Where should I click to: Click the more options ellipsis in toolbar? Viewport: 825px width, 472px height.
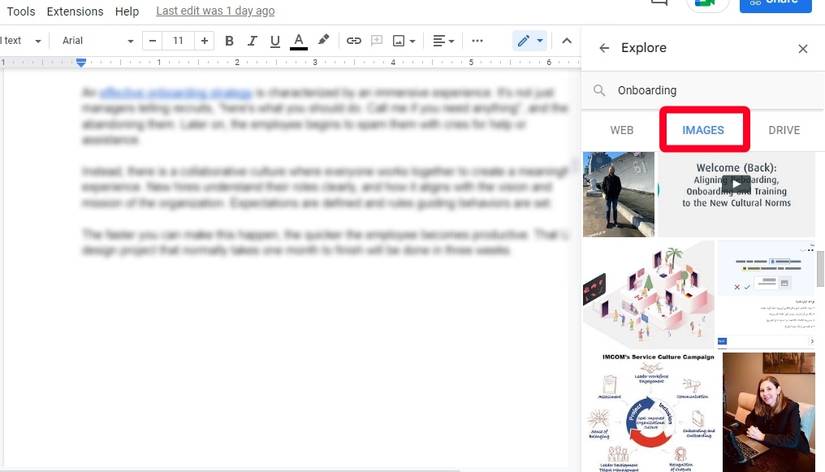477,41
